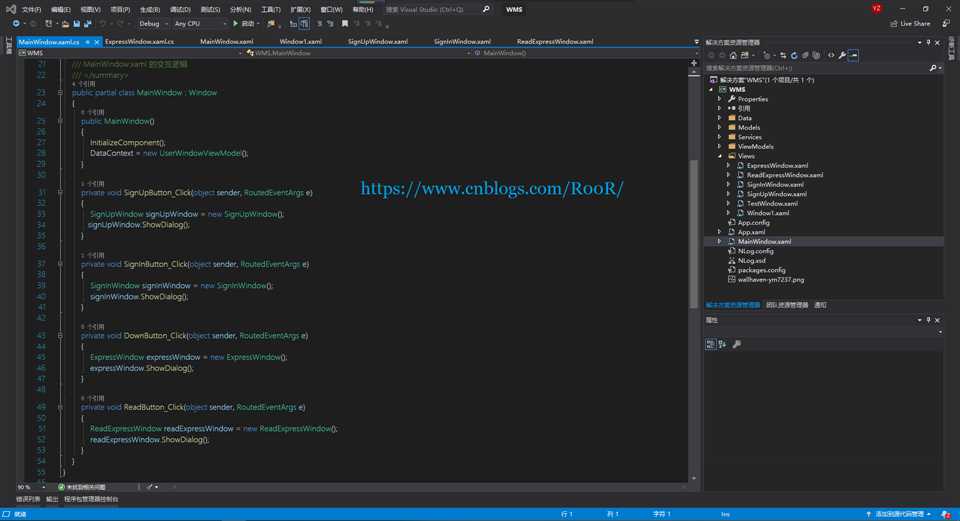Screen dimensions: 960x521
Task: Click the Sync with Active Document icon
Action: (x=783, y=55)
